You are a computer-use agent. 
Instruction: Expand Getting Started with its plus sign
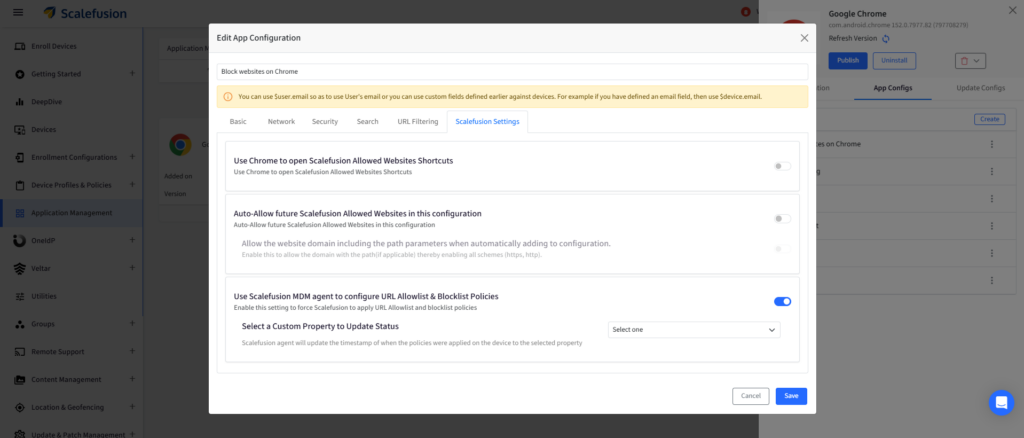(x=132, y=74)
